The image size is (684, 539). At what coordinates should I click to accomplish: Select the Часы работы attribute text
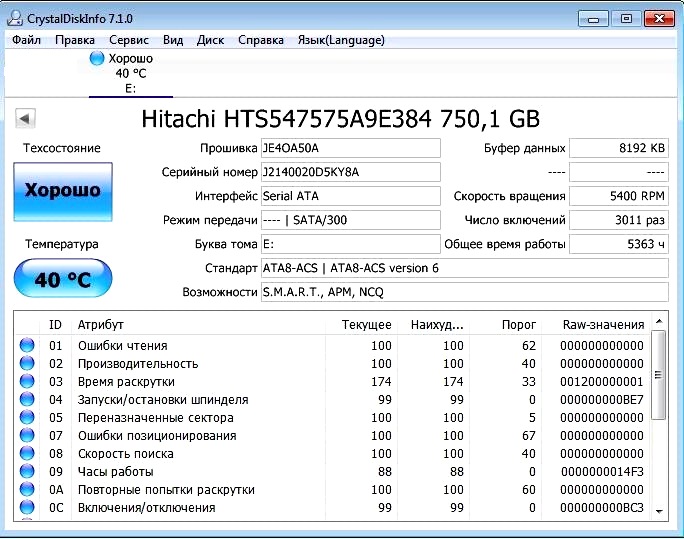(116, 472)
